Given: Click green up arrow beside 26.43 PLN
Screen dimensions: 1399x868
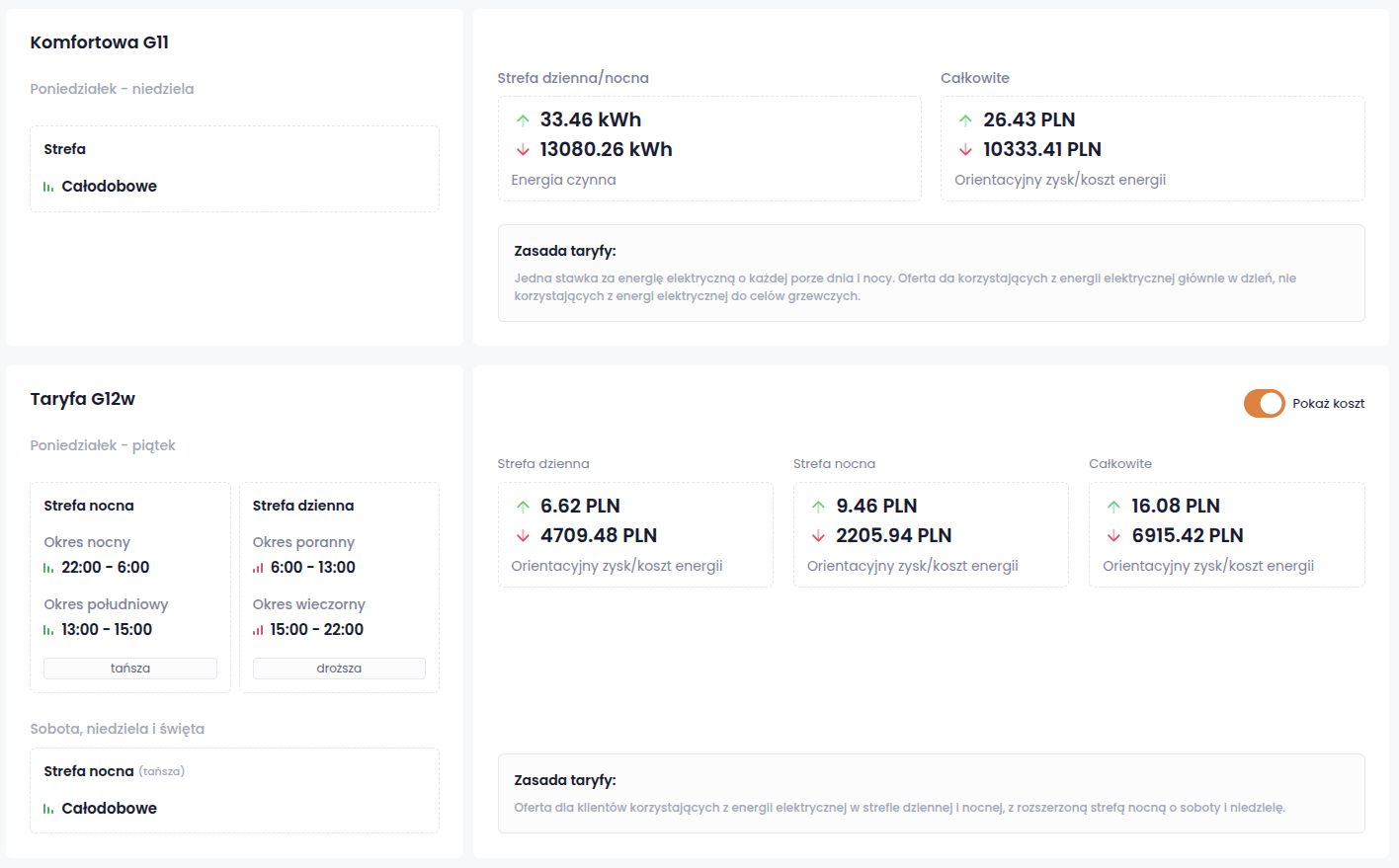Looking at the screenshot, I should 965,120.
